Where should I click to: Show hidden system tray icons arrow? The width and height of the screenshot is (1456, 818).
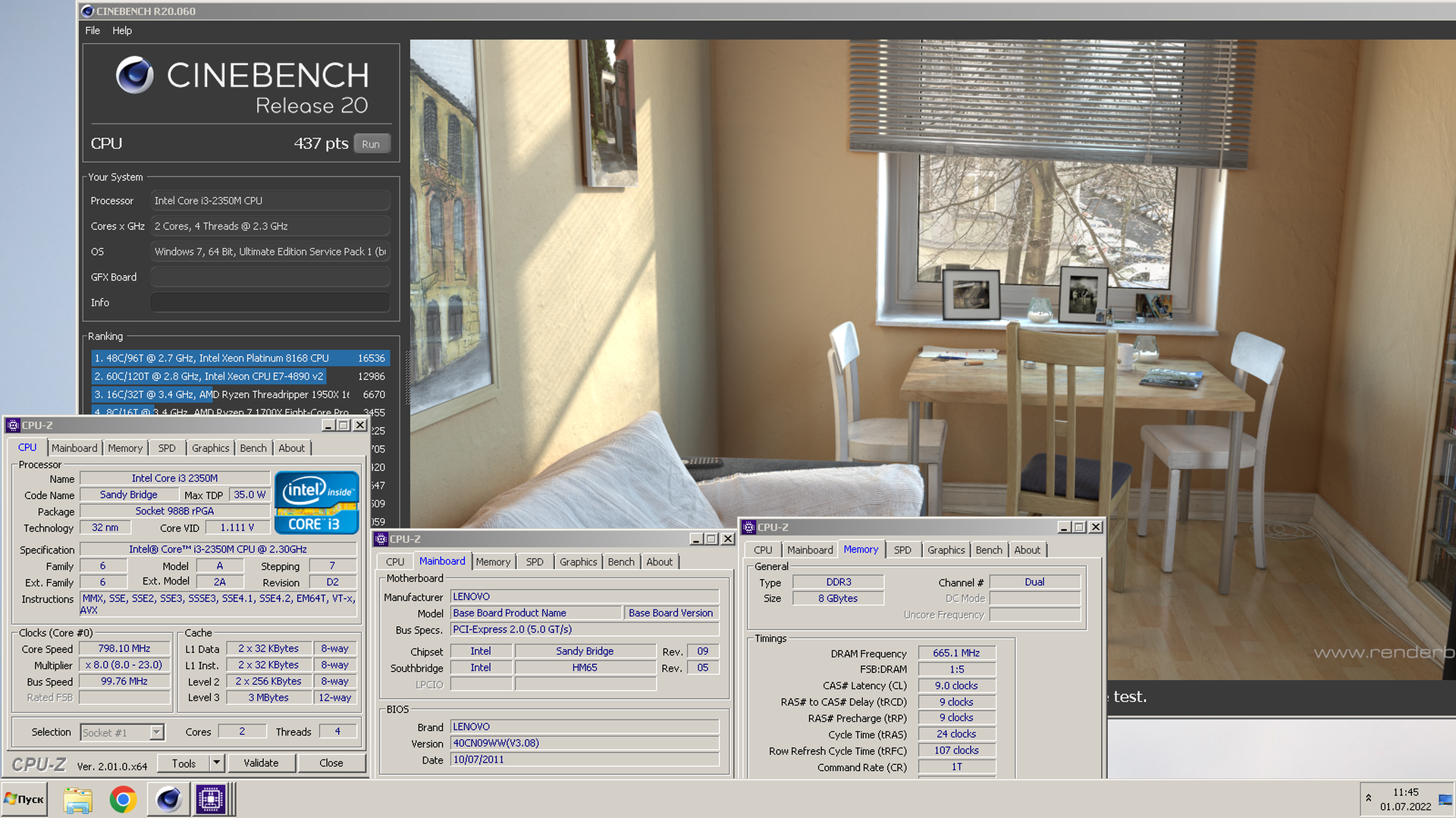pos(1368,798)
